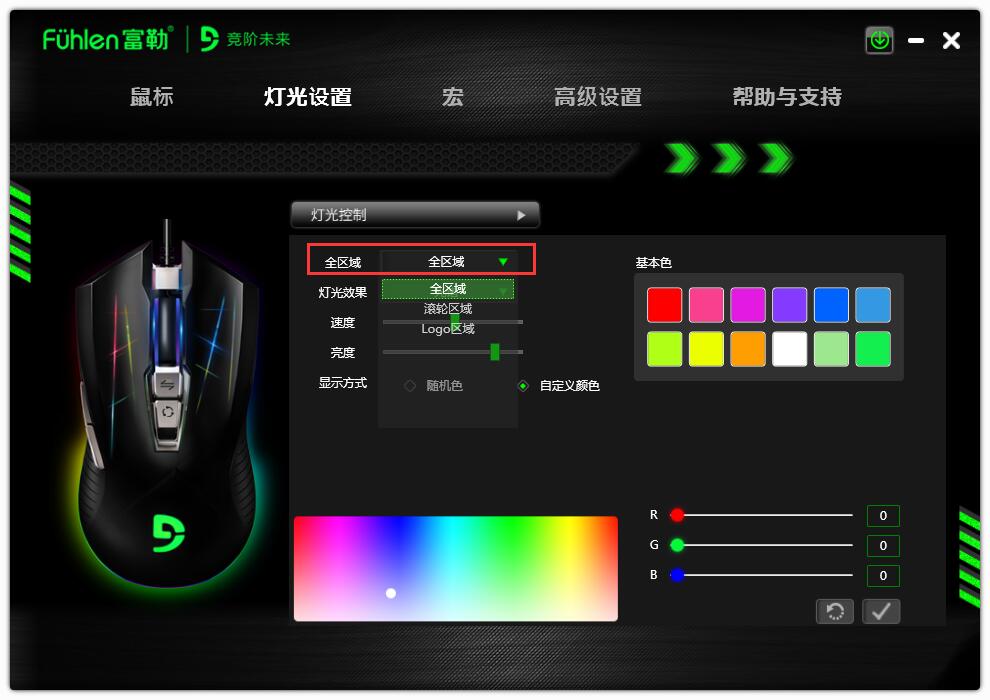Click the triple green chevron graphic
The width and height of the screenshot is (990, 700).
(x=726, y=158)
